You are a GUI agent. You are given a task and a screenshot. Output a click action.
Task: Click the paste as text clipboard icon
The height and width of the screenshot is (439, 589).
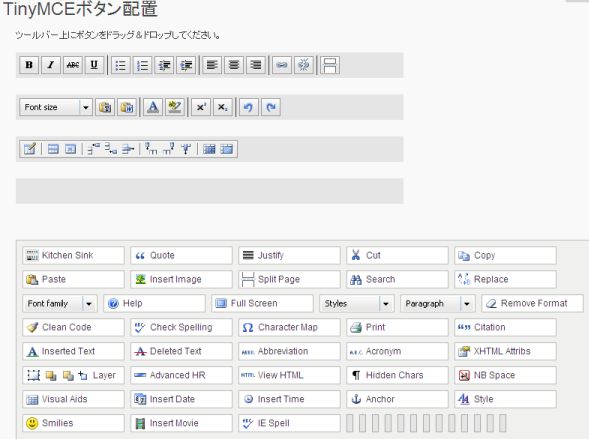click(105, 107)
